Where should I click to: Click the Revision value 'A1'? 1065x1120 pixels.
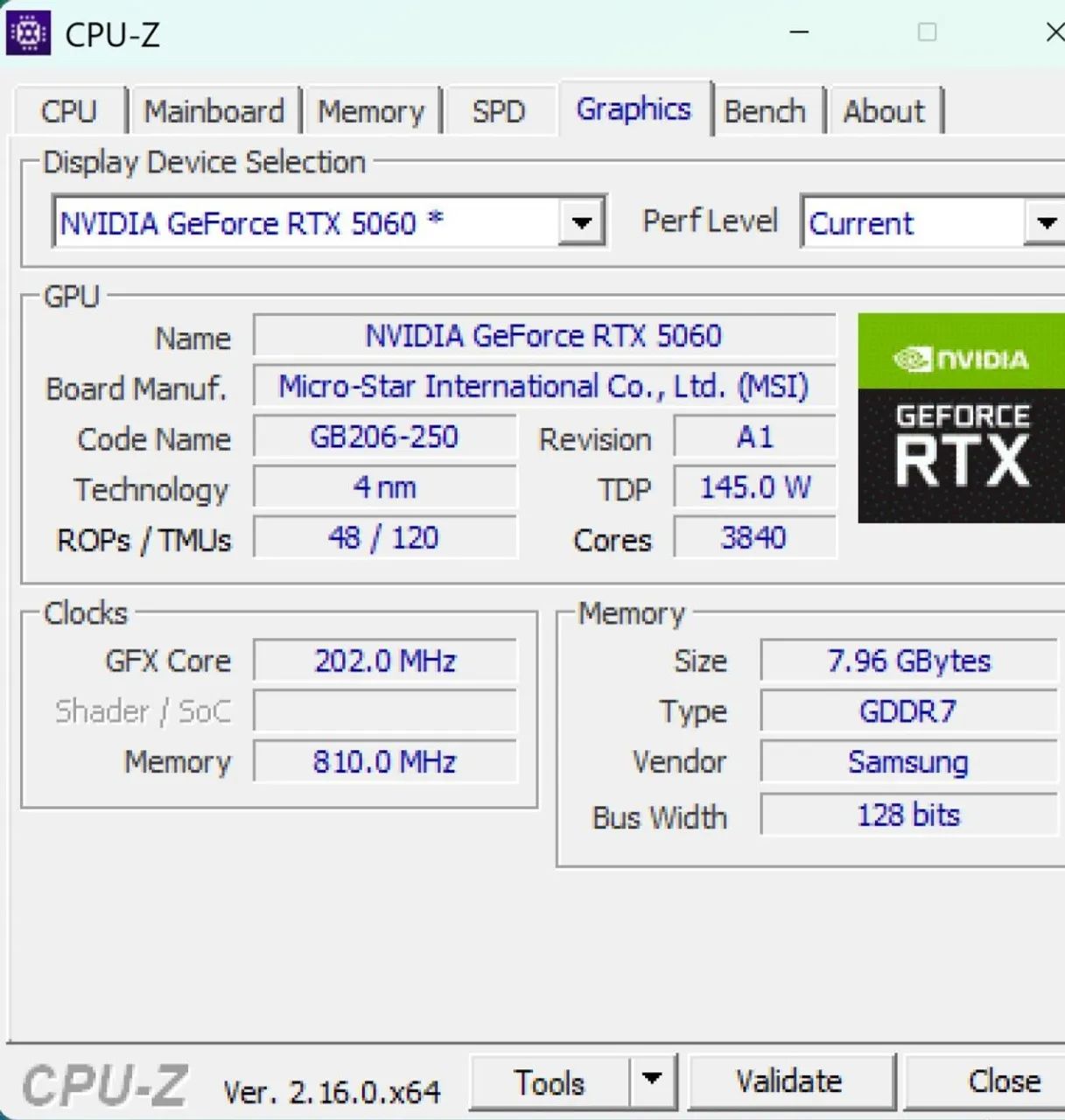[x=754, y=437]
